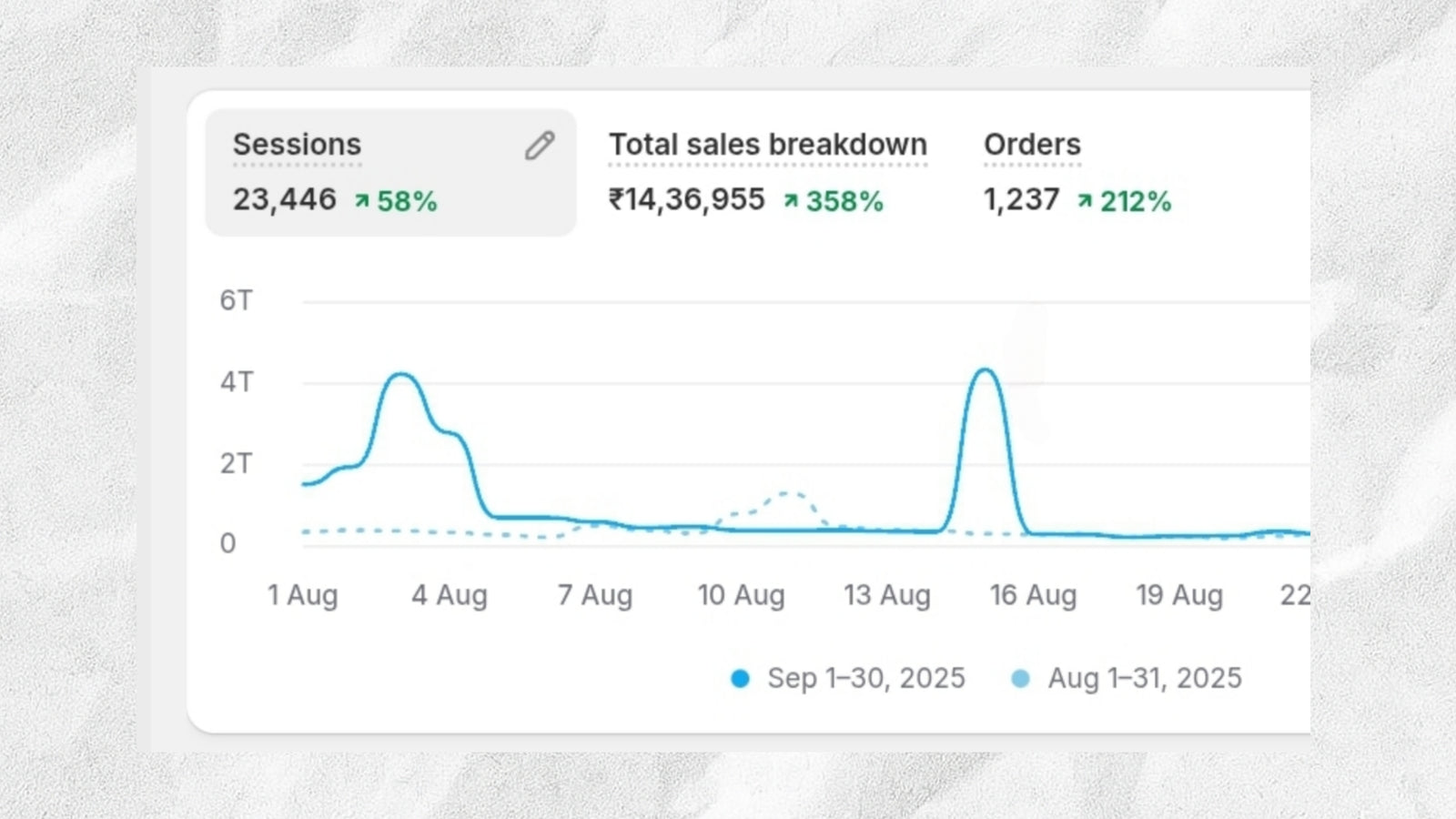Click the 7 Aug axis label
1456x819 pixels.
click(594, 595)
